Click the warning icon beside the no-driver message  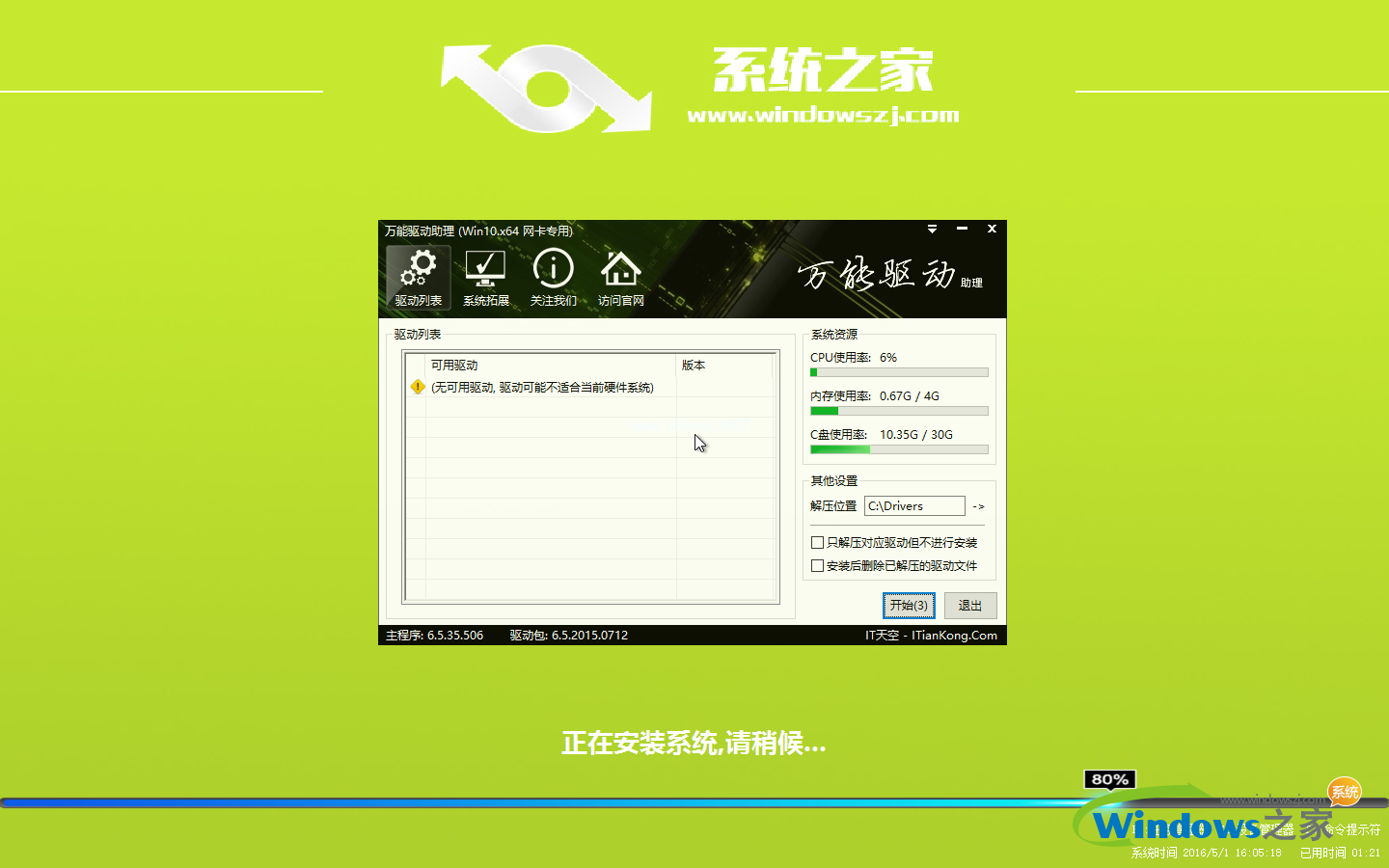[417, 387]
